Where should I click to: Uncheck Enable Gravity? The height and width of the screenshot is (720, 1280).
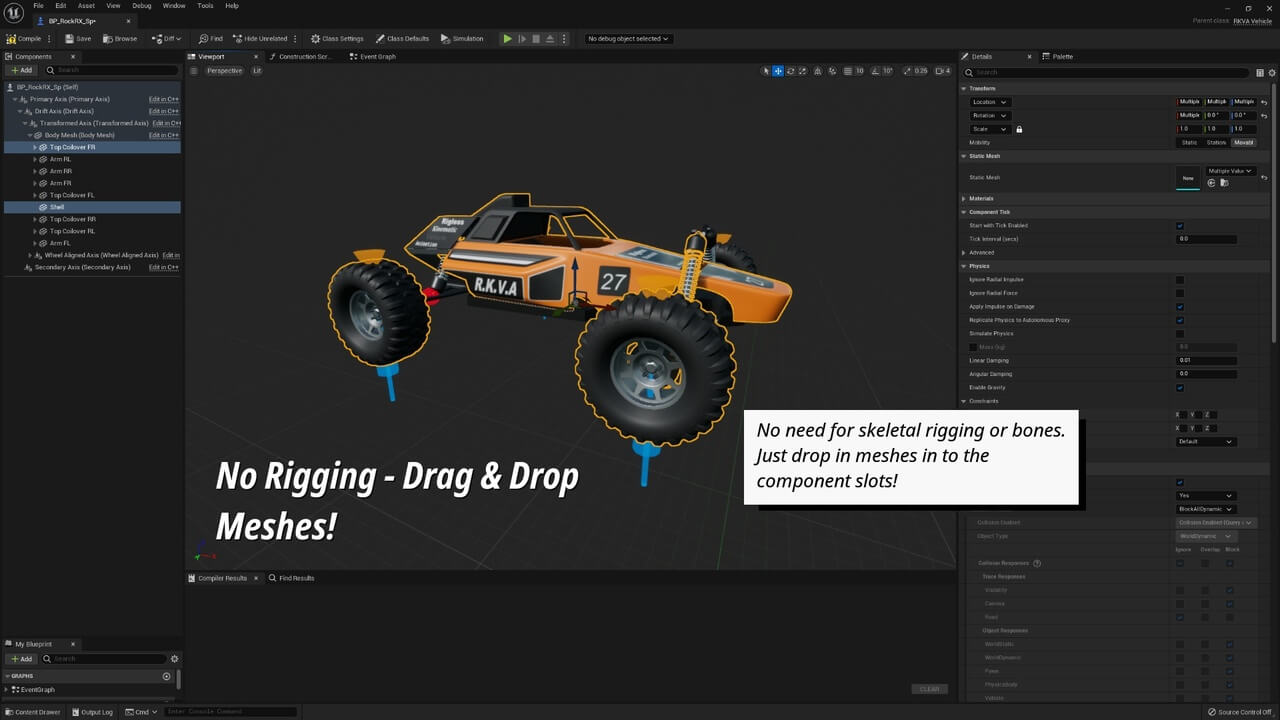pos(1180,387)
